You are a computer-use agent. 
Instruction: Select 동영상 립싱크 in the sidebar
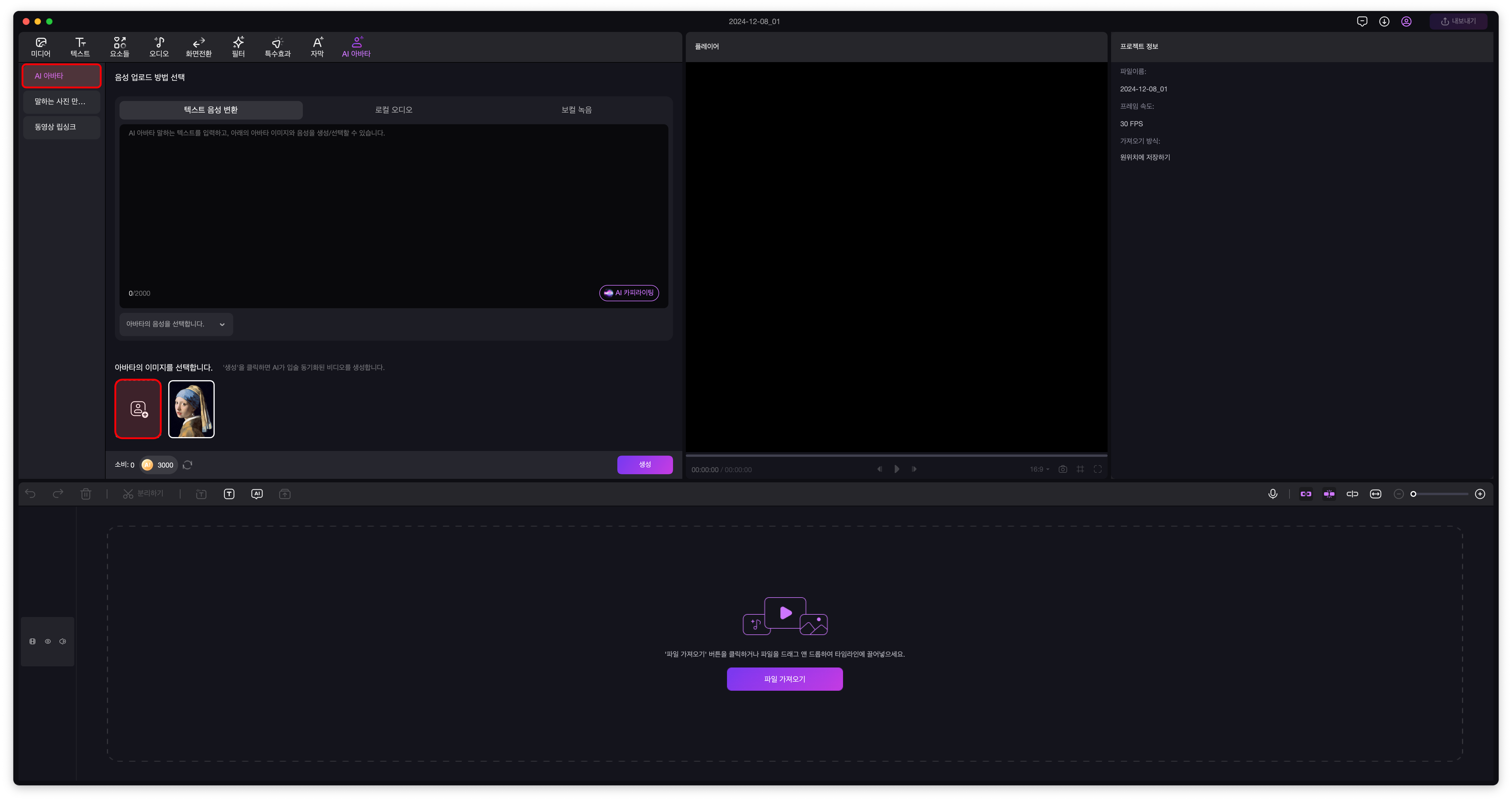tap(61, 127)
